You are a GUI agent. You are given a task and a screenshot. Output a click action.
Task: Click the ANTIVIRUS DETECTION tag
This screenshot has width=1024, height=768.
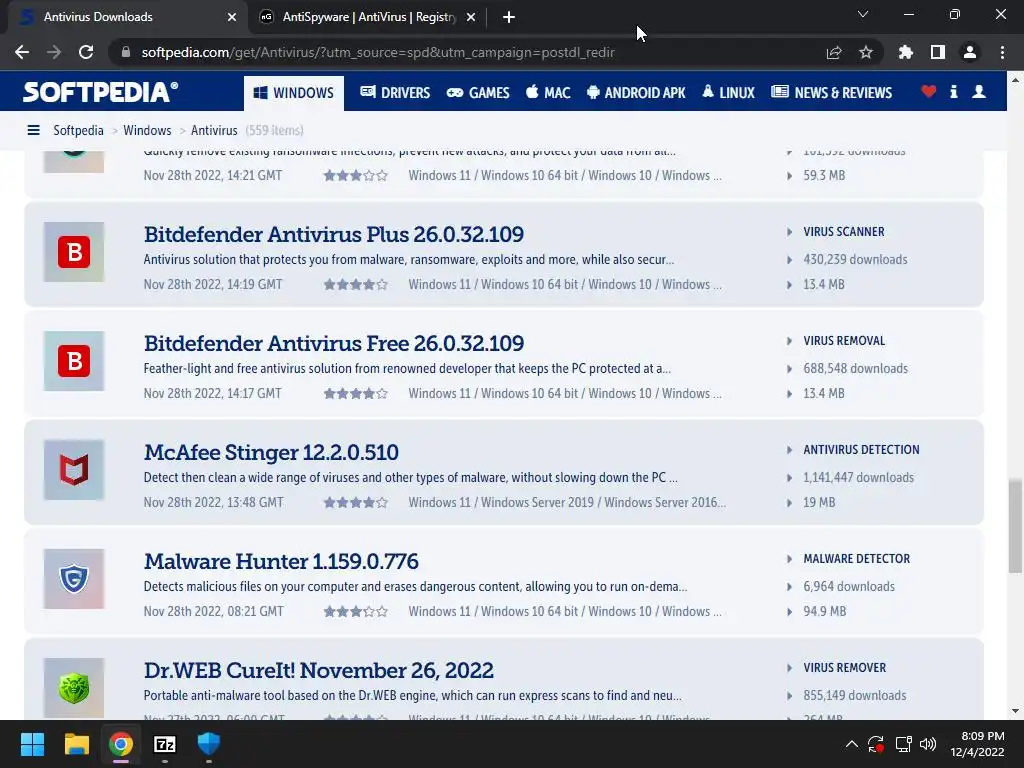pyautogui.click(x=861, y=450)
